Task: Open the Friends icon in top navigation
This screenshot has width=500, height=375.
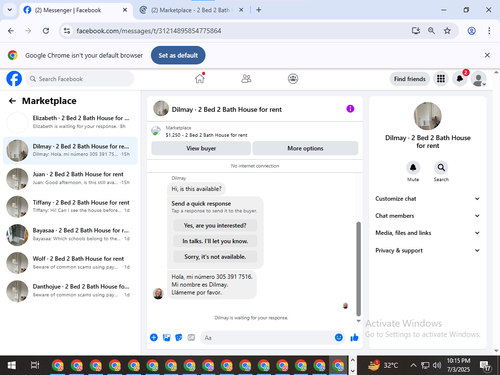Action: 246,79
